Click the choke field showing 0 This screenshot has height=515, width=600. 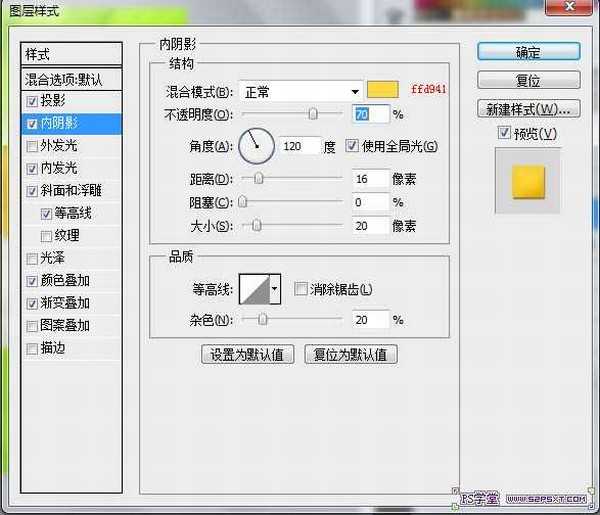point(370,202)
